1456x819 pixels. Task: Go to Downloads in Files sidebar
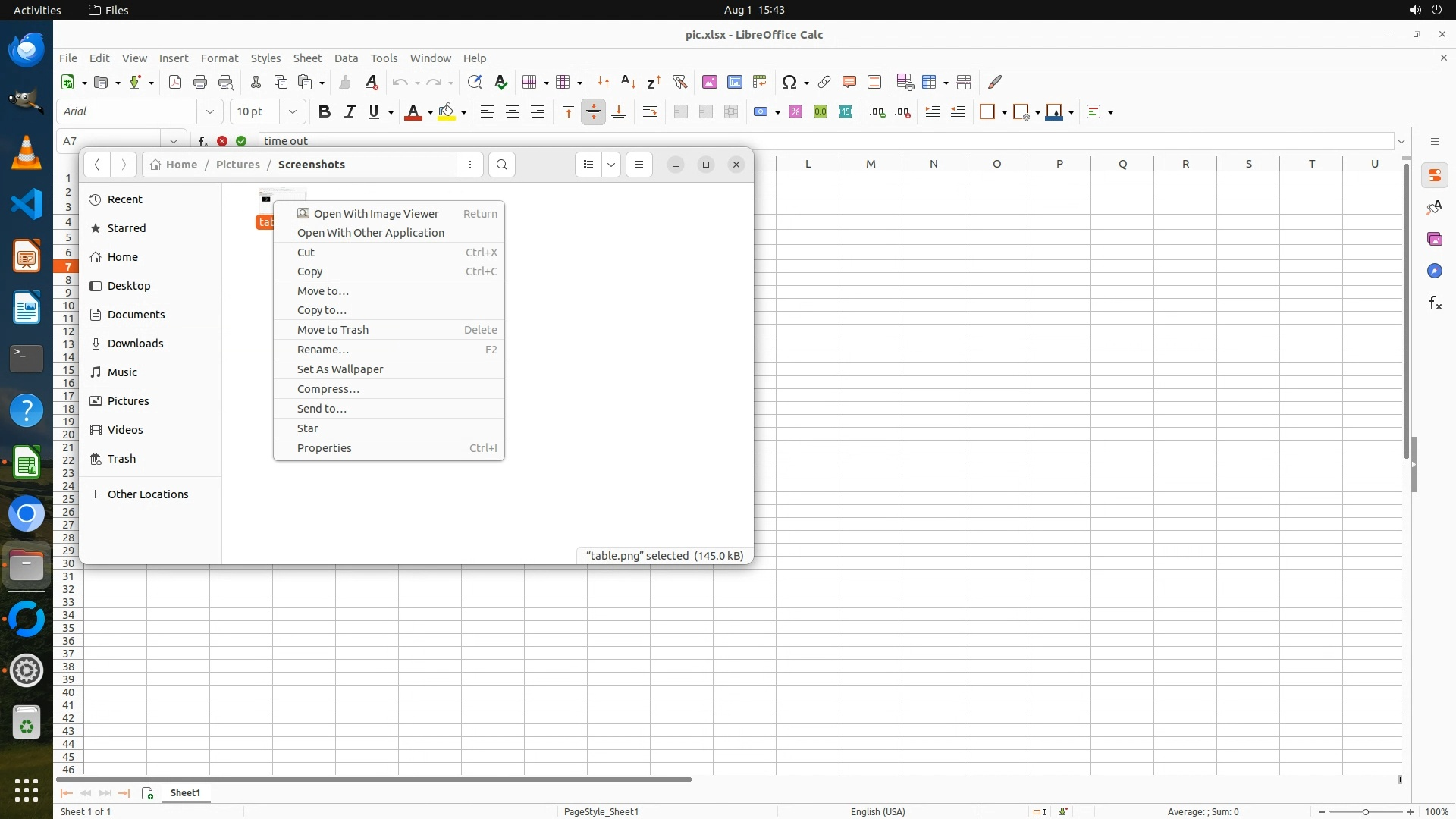pos(135,344)
